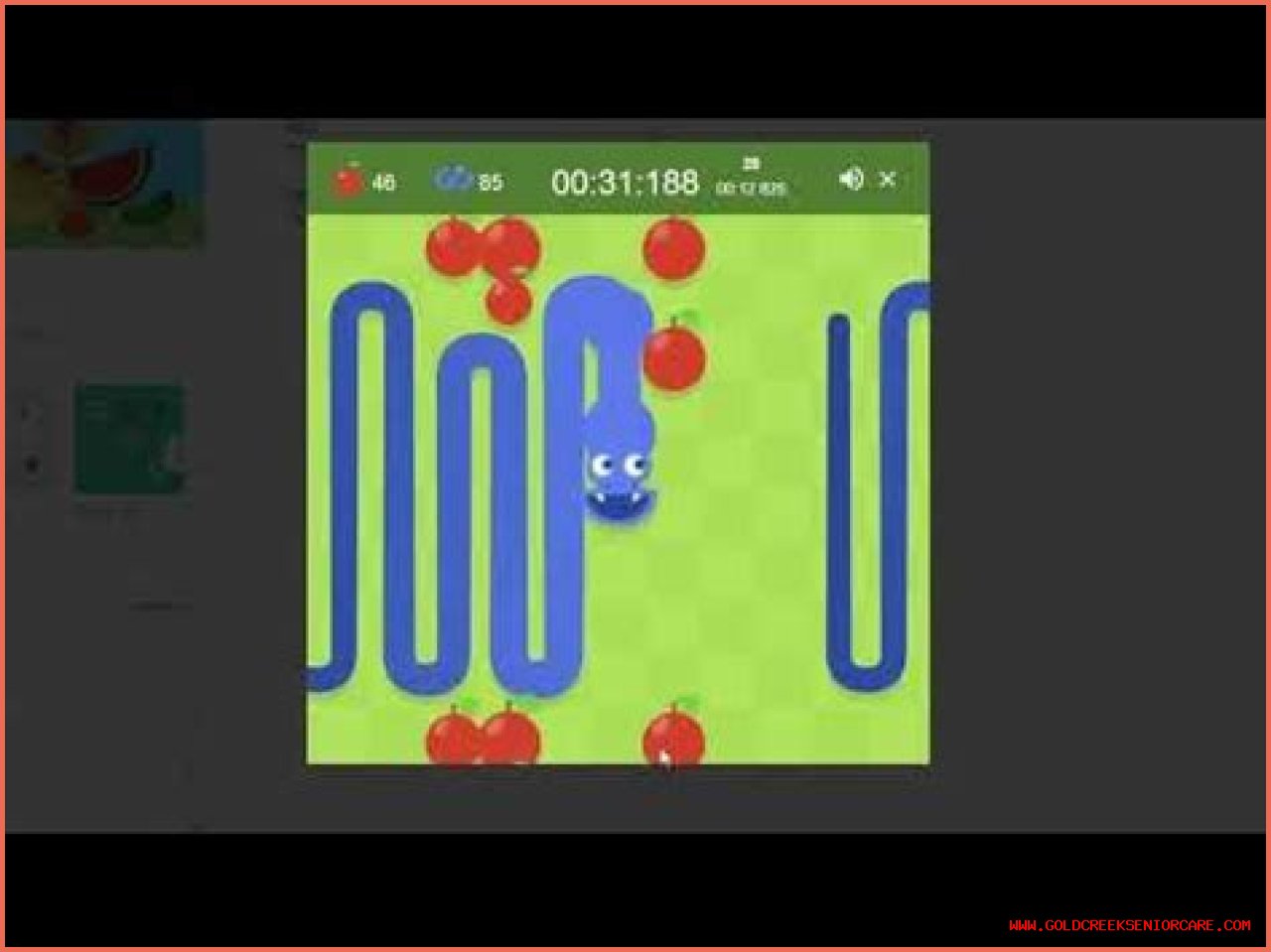This screenshot has height=952, width=1271.
Task: Click the second apple in the bottom-left pair
Action: [511, 737]
